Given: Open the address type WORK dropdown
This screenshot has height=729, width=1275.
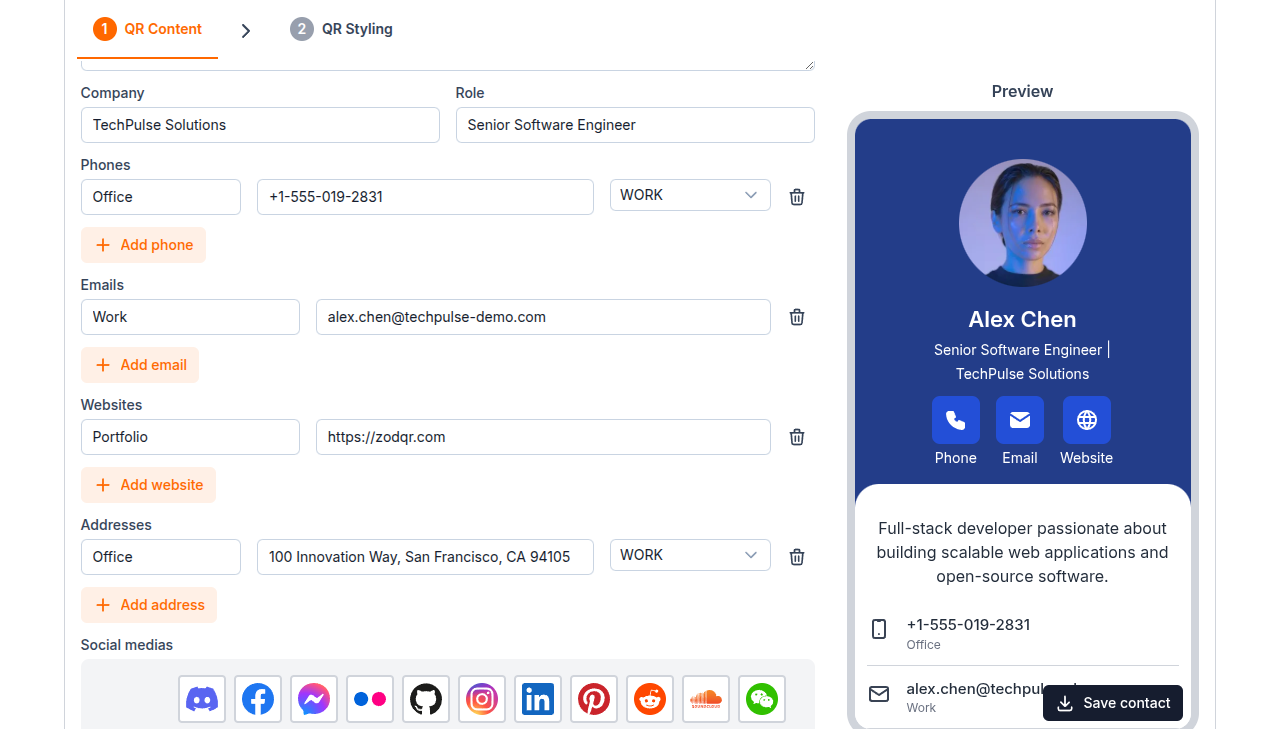Looking at the screenshot, I should (690, 555).
